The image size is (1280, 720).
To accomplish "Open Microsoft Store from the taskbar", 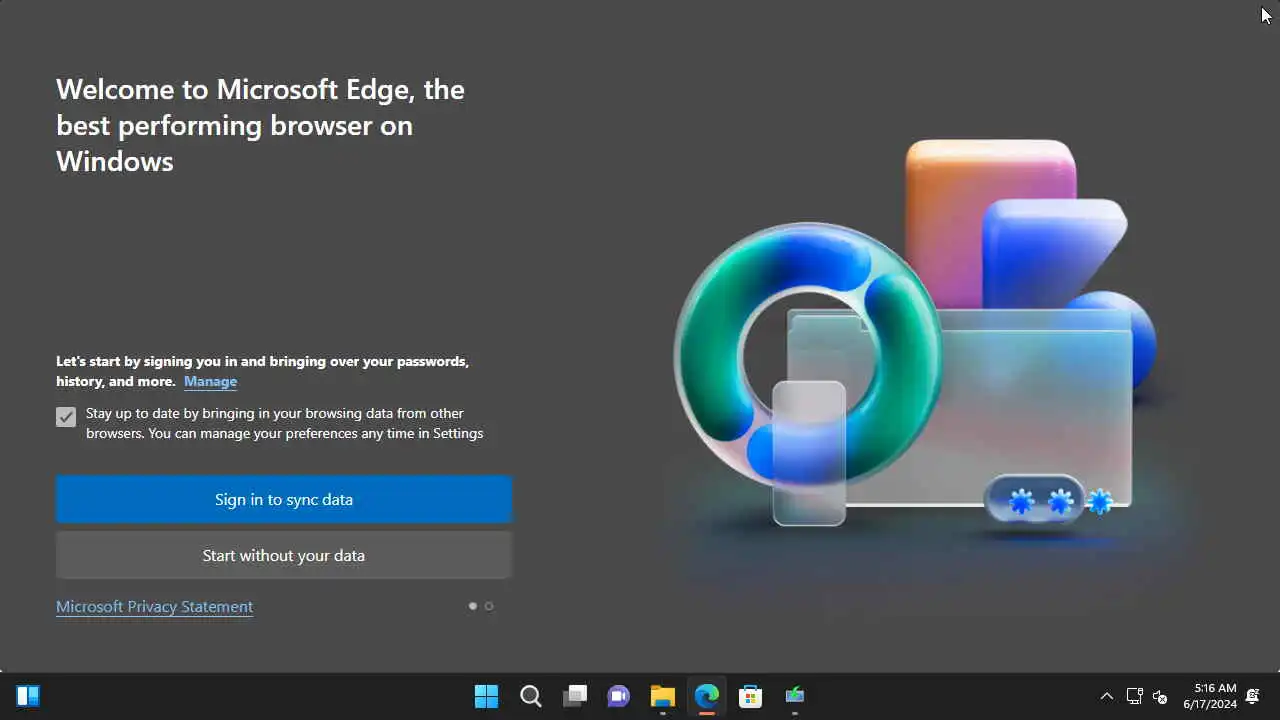I will (x=751, y=696).
